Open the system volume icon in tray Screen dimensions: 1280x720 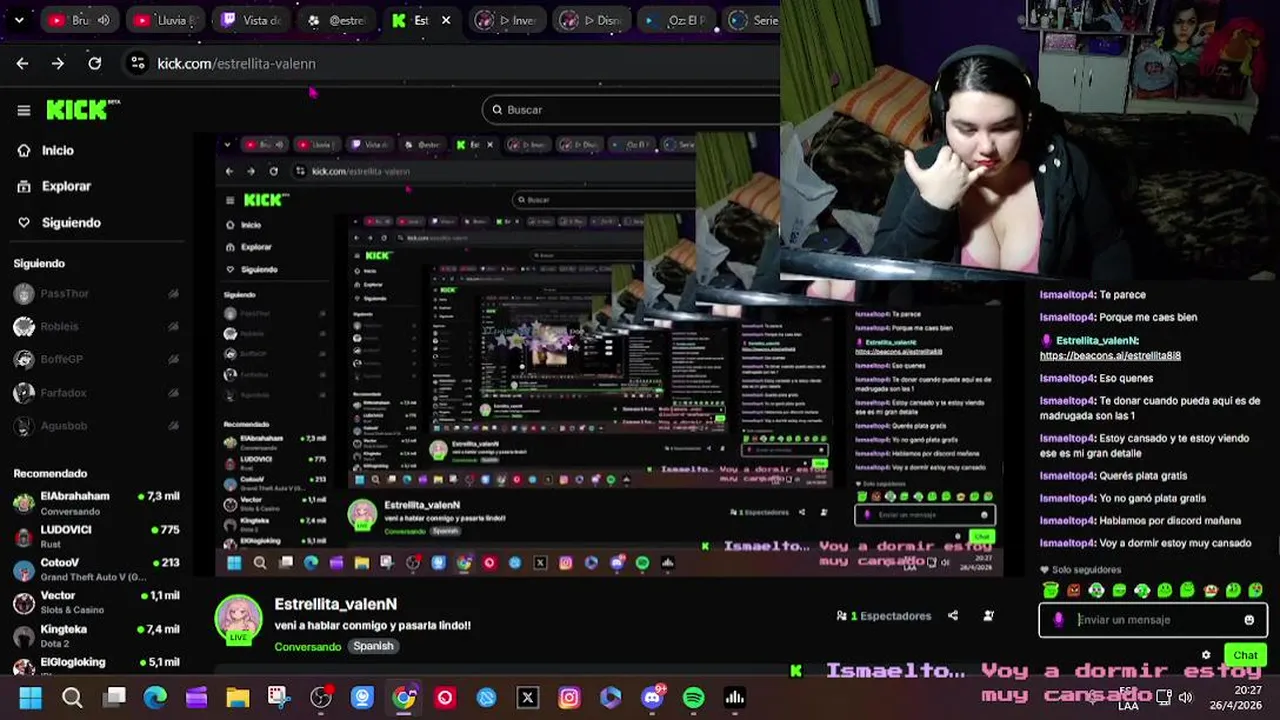tap(1186, 698)
